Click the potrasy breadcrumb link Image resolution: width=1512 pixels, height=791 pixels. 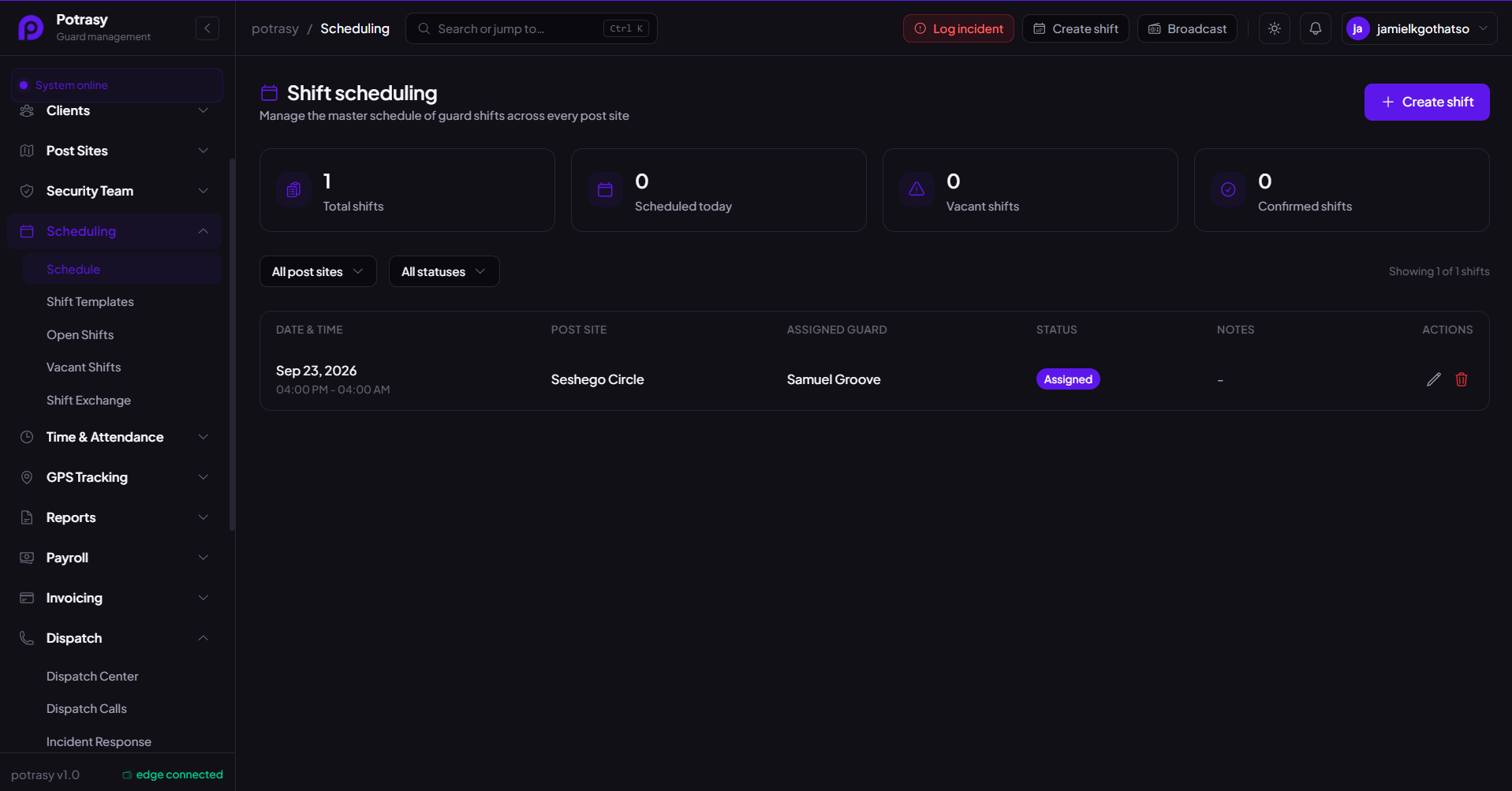pos(275,28)
